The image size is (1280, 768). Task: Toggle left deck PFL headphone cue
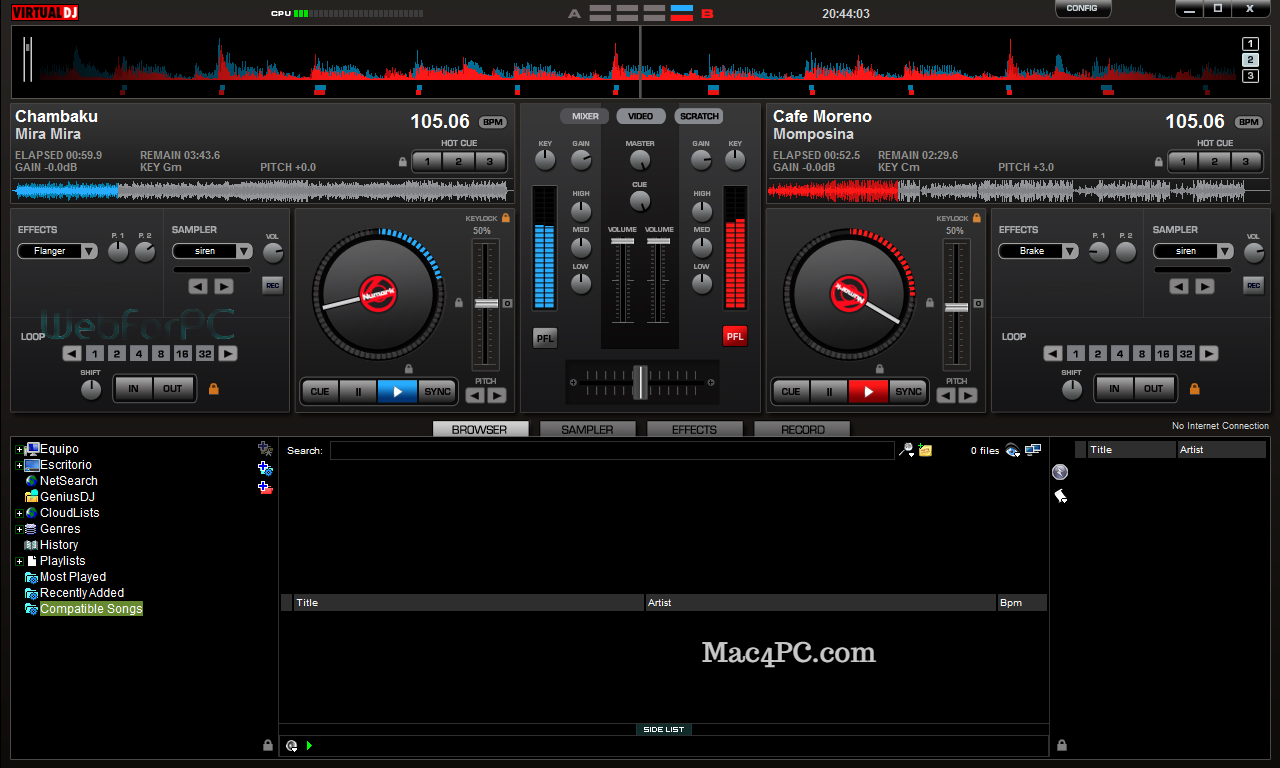545,337
